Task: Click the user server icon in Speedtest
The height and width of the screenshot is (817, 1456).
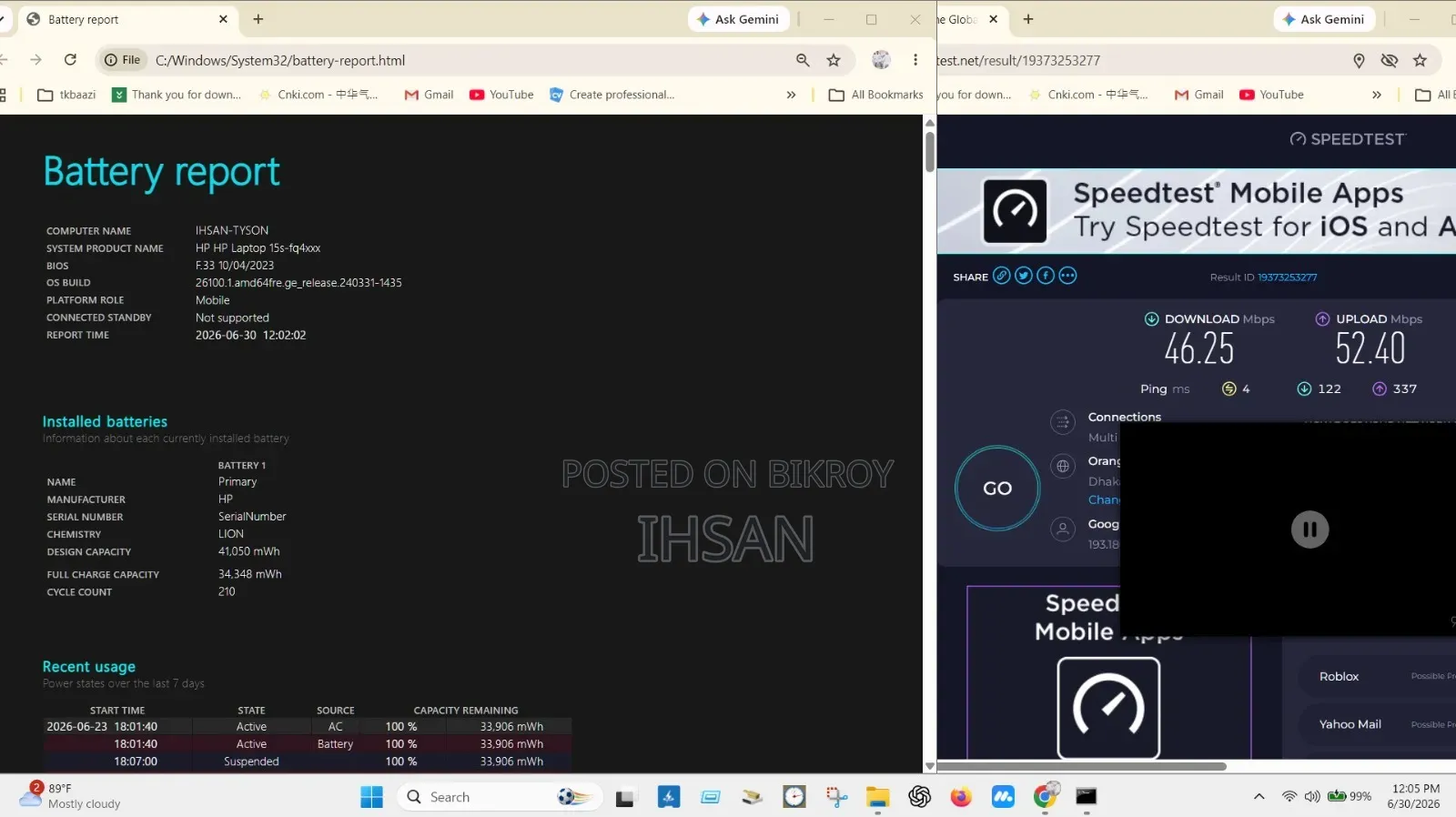Action: pyautogui.click(x=1062, y=529)
